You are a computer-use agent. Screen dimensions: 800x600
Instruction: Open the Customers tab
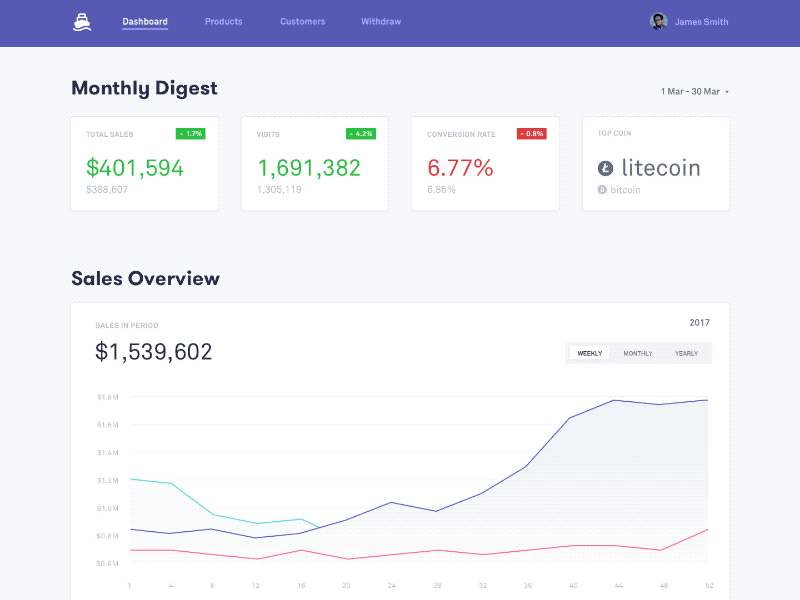coord(302,22)
